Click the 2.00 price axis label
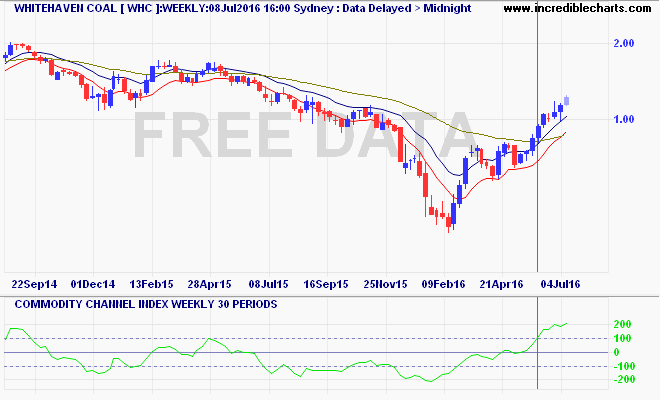This screenshot has width=660, height=400. [624, 43]
